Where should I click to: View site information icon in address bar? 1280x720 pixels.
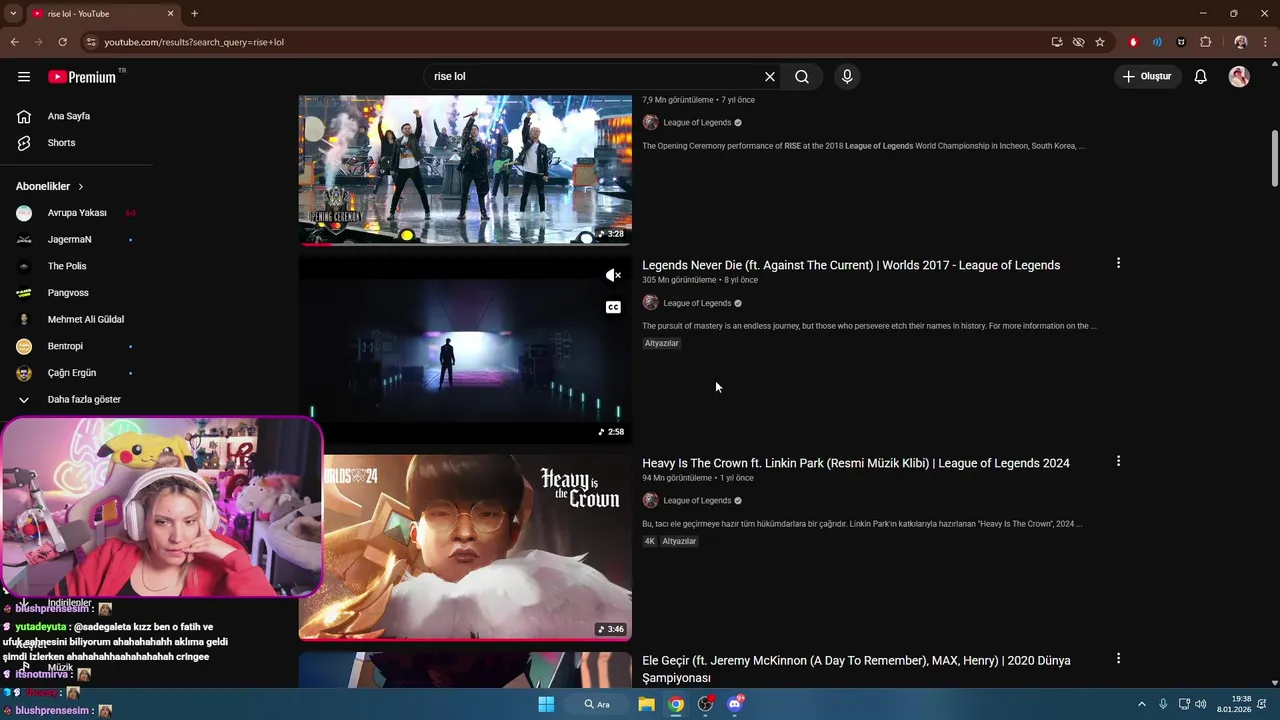(x=90, y=42)
